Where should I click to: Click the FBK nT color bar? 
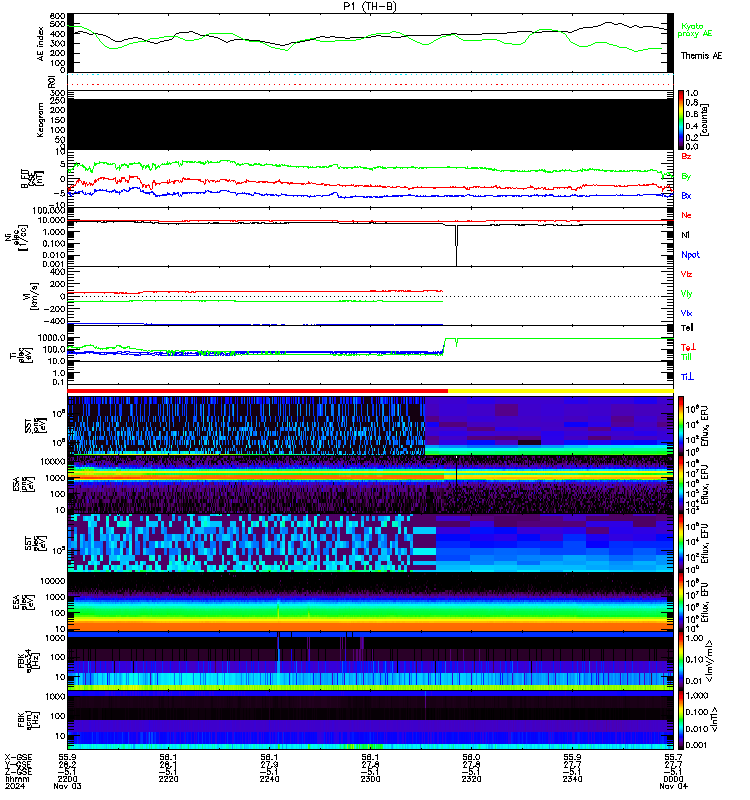pos(681,720)
